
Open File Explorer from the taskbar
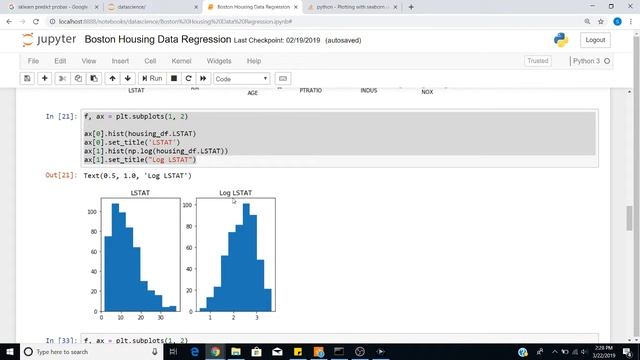236,351
